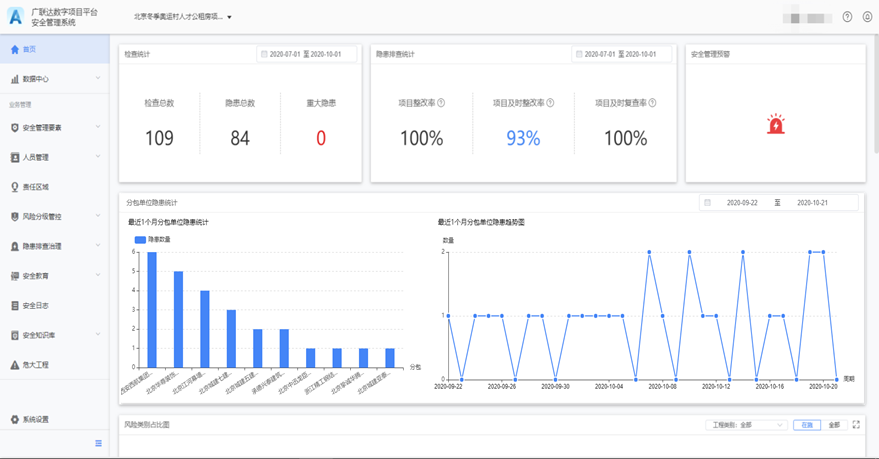This screenshot has height=459, width=879.
Task: Click the red 0 重大隐患 value
Action: pyautogui.click(x=321, y=138)
